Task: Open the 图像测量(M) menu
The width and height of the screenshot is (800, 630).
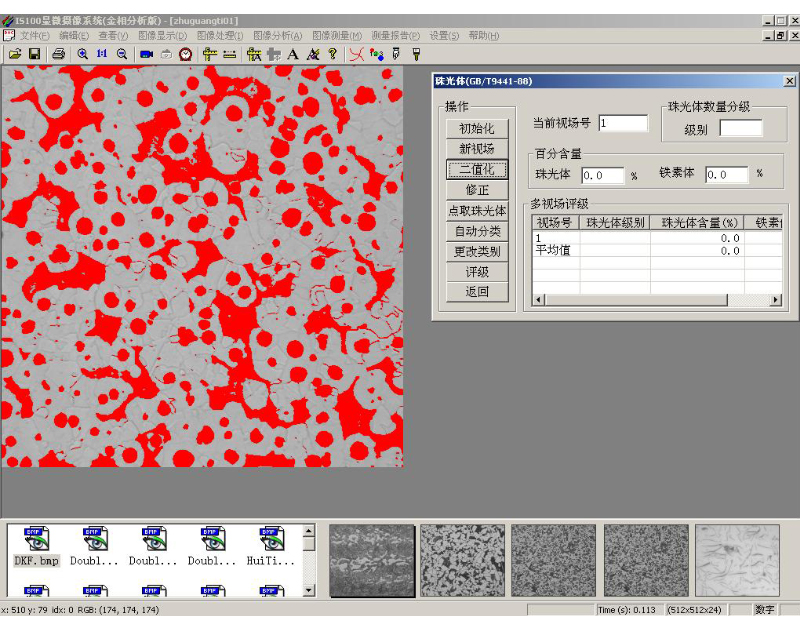Action: (x=337, y=36)
